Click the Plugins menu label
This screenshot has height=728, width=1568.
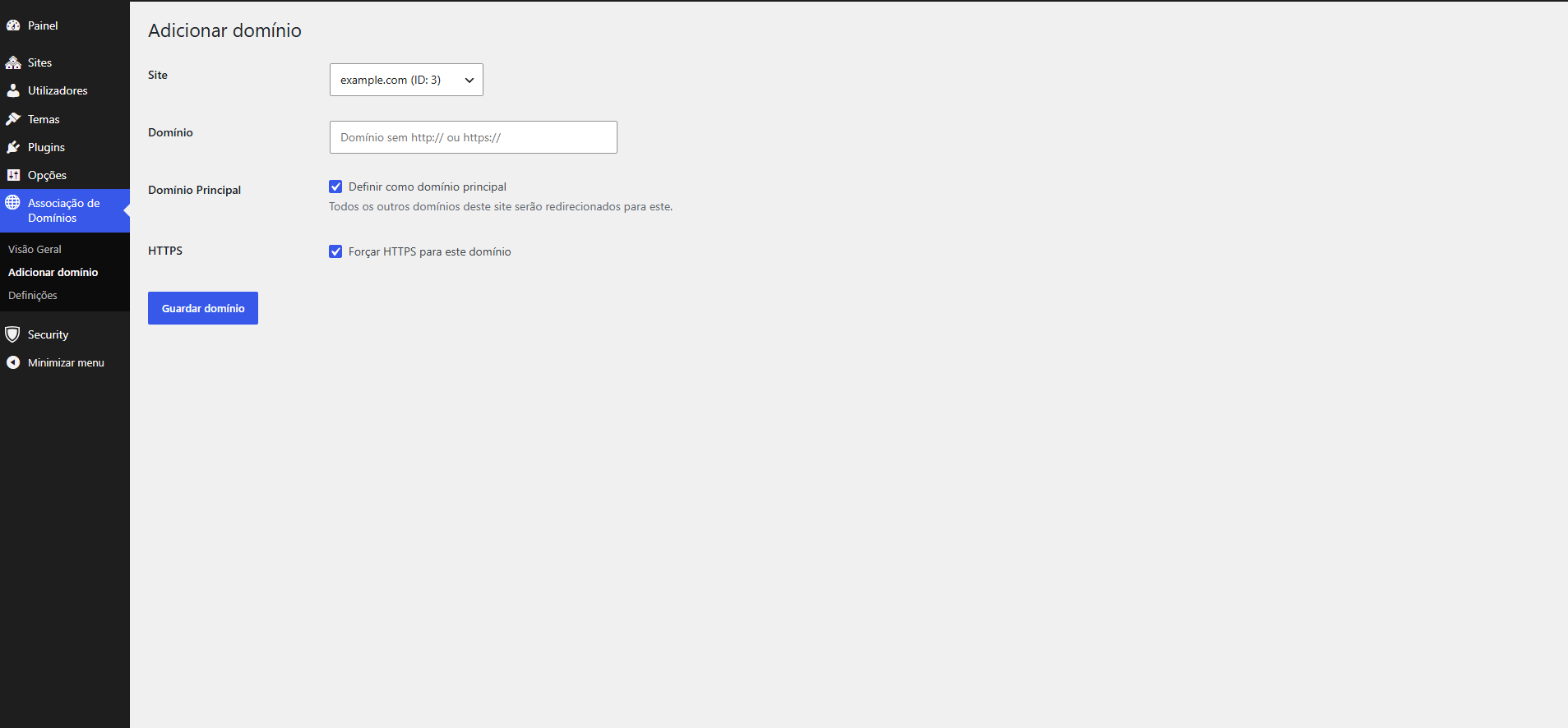[46, 147]
